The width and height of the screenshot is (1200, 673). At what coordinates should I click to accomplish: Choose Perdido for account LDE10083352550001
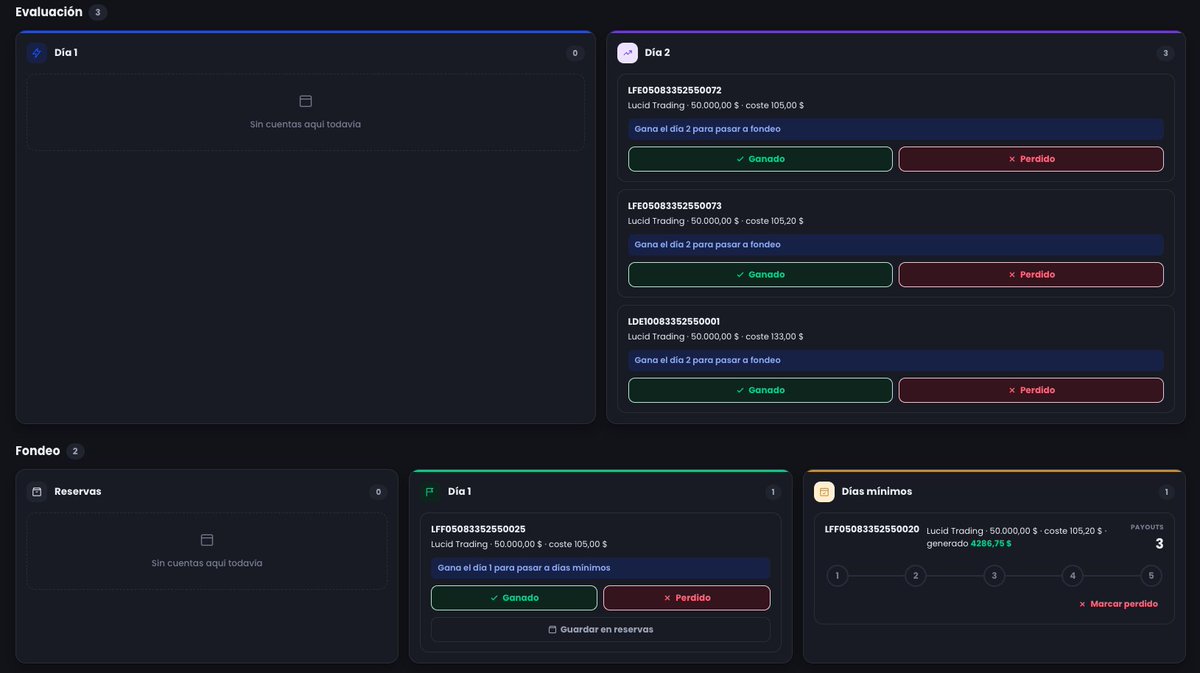[1031, 390]
